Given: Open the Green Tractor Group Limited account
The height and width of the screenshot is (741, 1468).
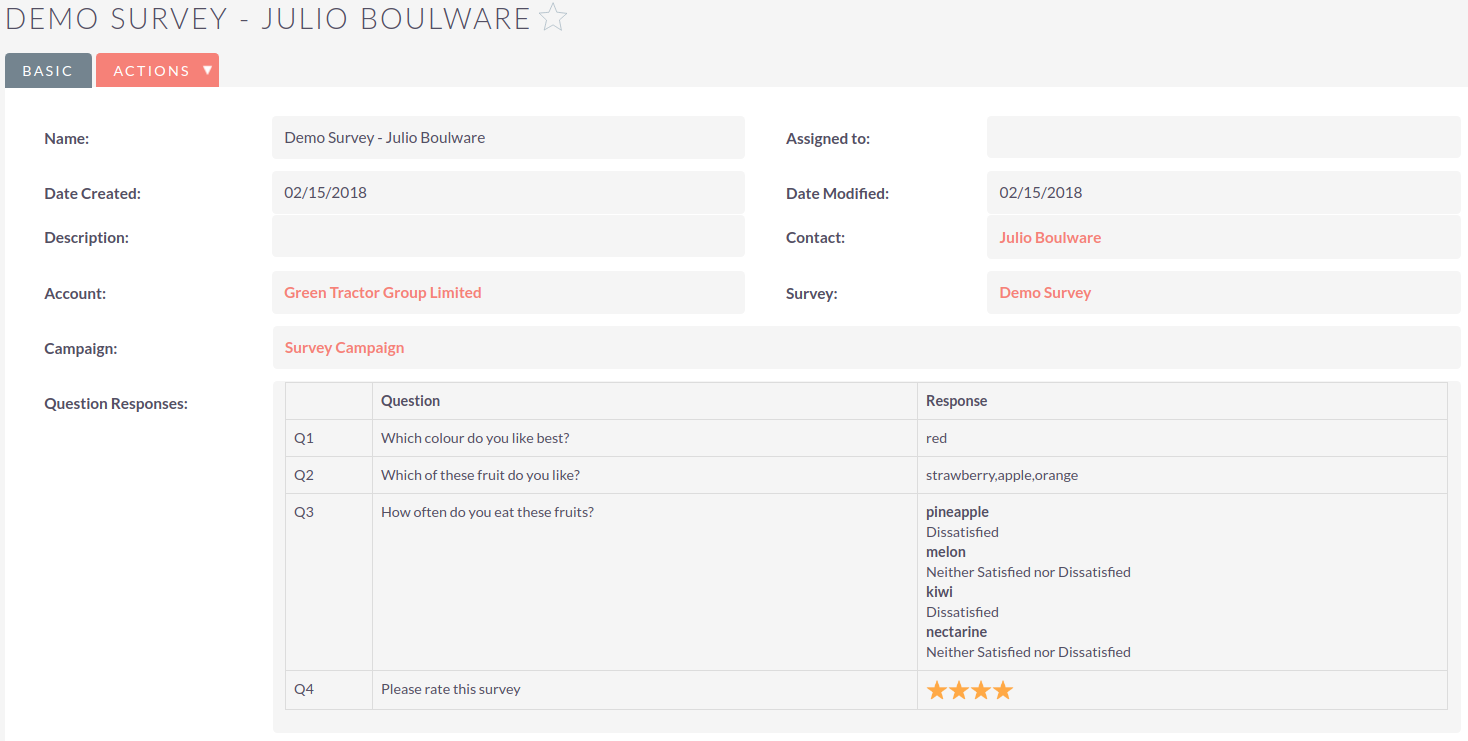Looking at the screenshot, I should click(382, 292).
